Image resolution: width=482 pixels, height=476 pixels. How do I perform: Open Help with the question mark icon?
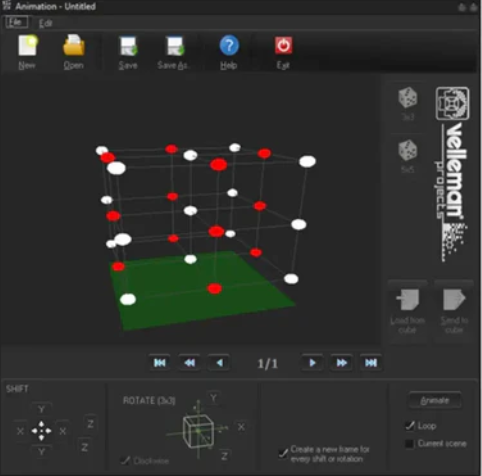[x=229, y=45]
